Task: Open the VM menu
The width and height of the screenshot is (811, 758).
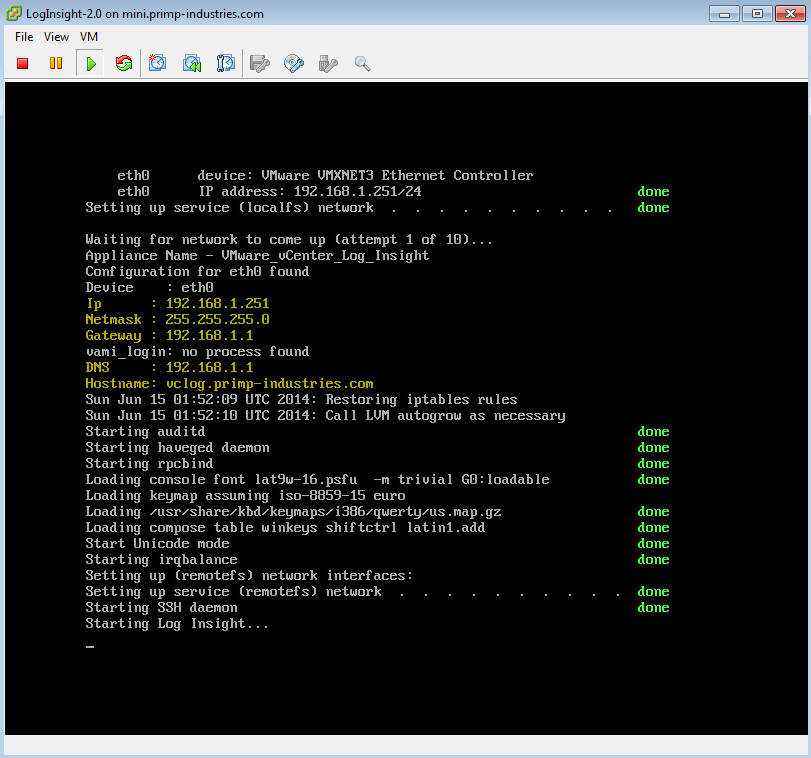Action: pyautogui.click(x=89, y=37)
